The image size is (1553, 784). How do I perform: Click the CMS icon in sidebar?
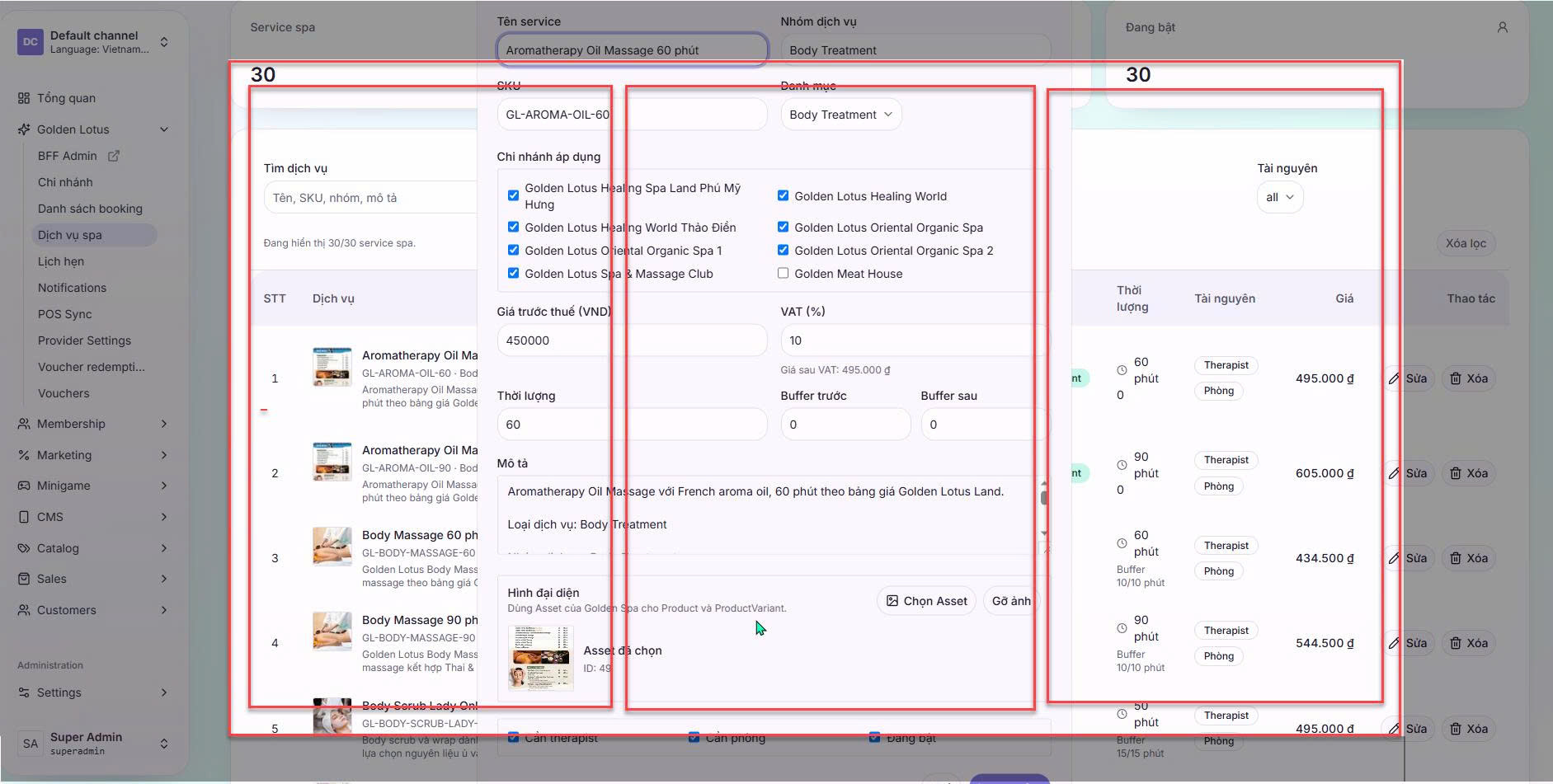point(24,517)
